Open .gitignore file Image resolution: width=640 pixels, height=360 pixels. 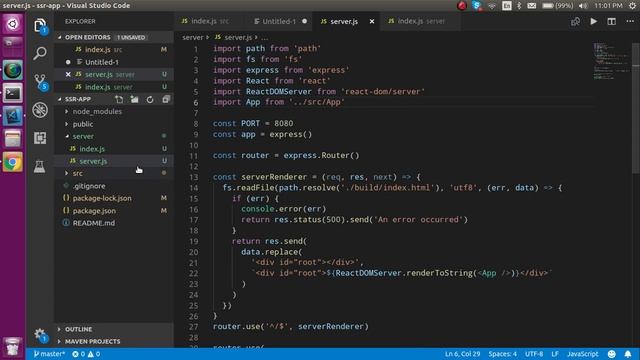(89, 186)
